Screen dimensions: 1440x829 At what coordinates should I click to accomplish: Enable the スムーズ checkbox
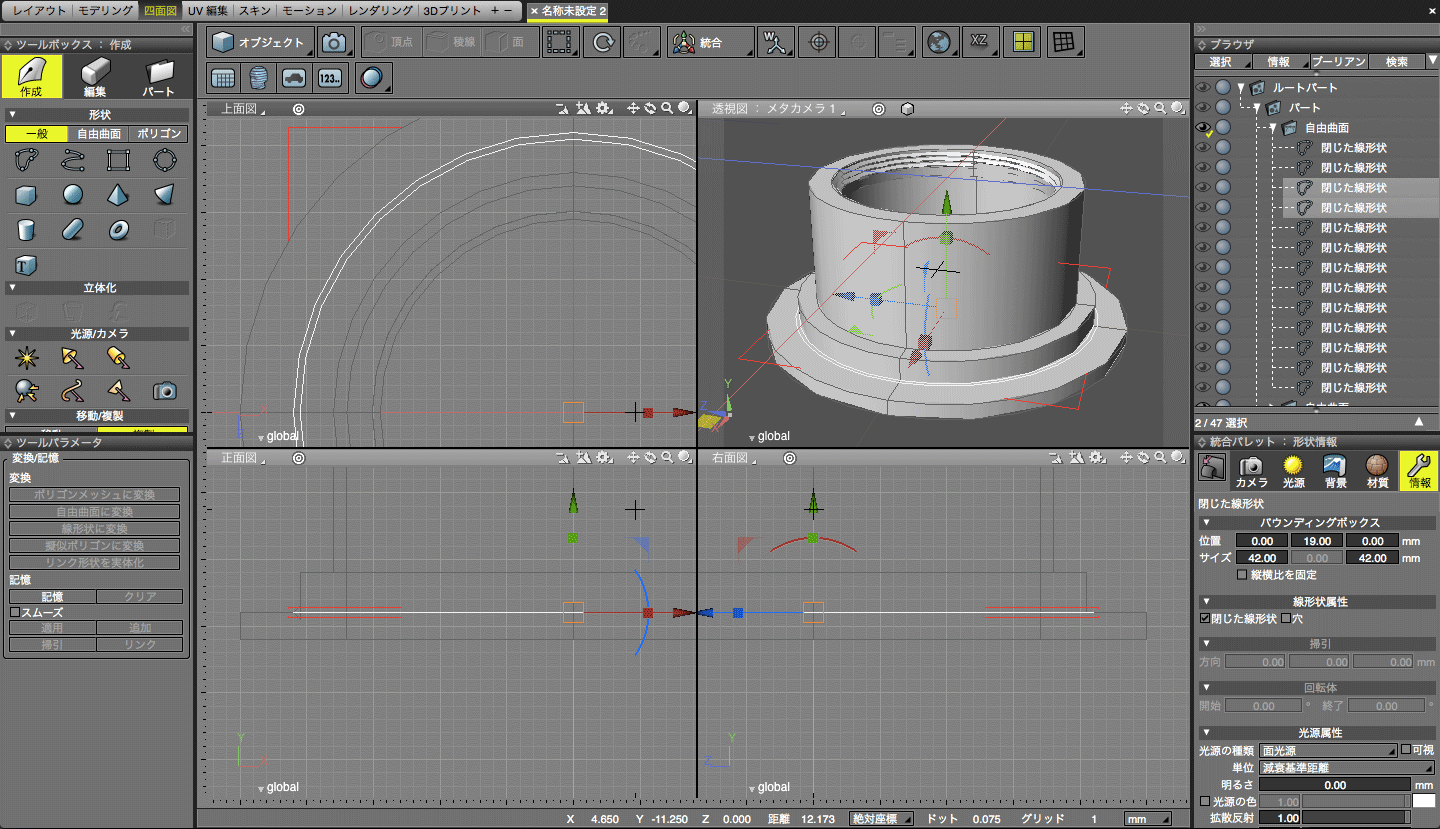(x=15, y=612)
